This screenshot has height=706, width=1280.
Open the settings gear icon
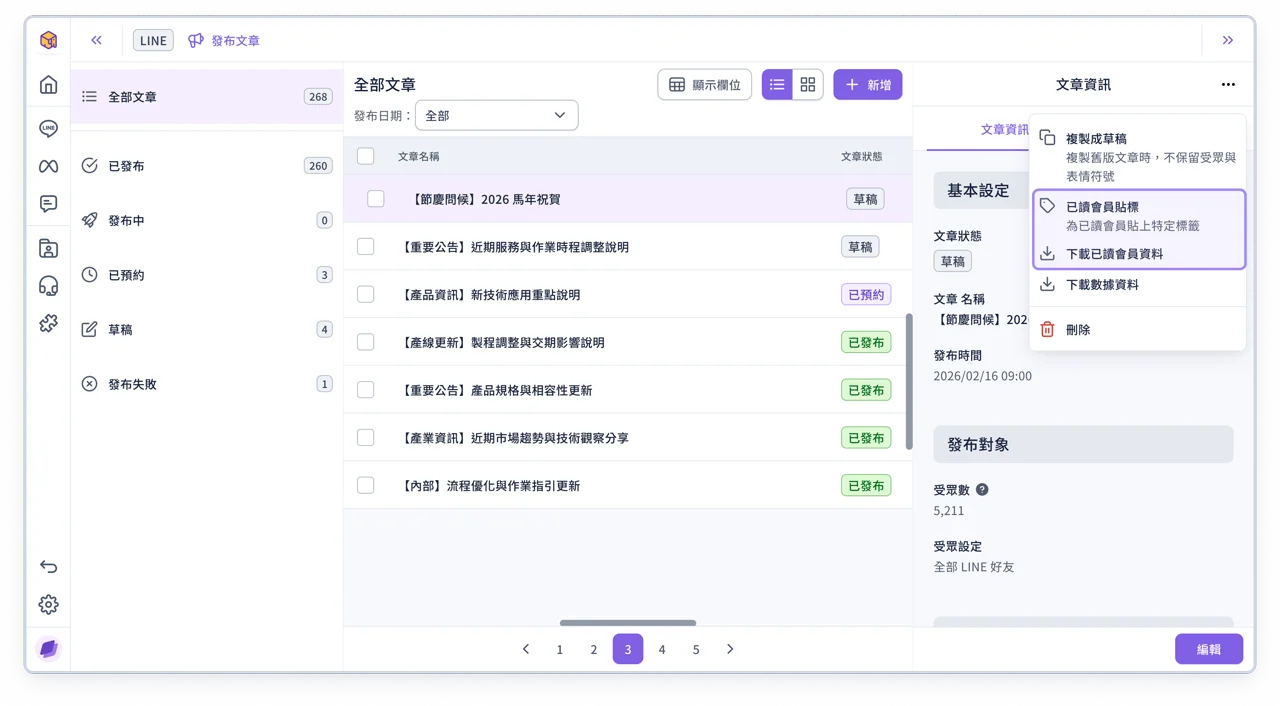48,605
